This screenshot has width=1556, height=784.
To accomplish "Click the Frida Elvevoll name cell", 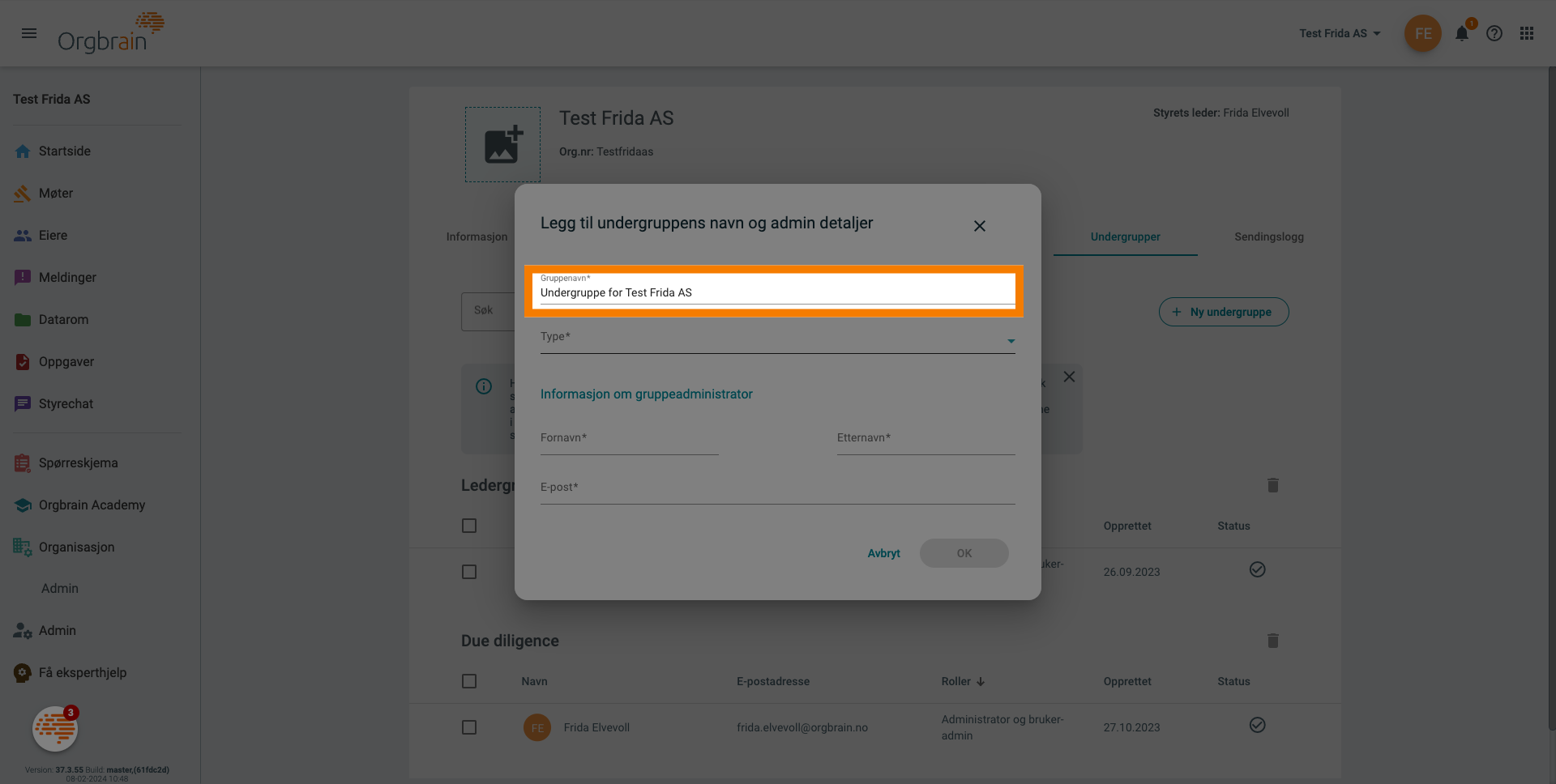I will 596,728.
